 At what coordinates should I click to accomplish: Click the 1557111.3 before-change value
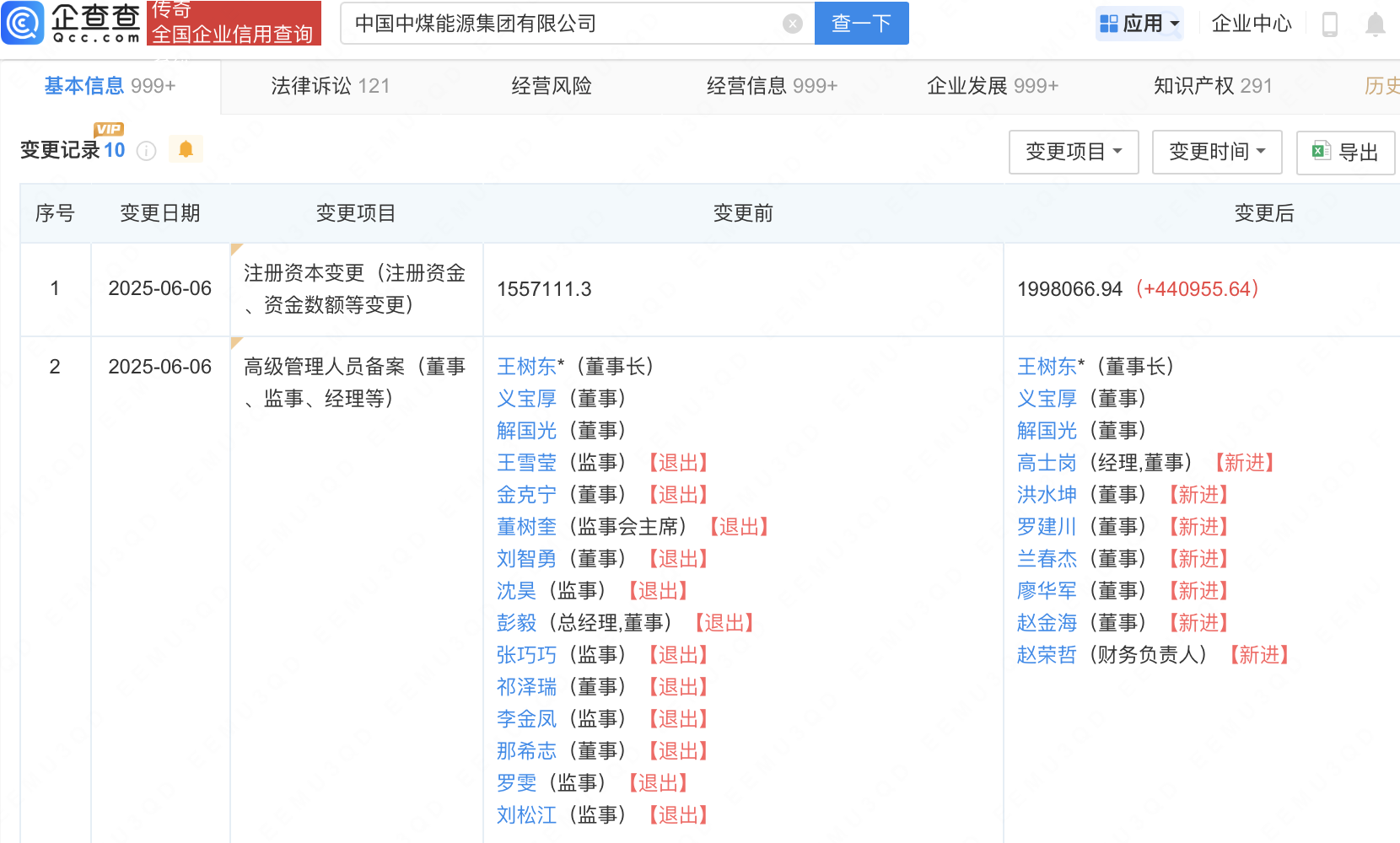545,289
